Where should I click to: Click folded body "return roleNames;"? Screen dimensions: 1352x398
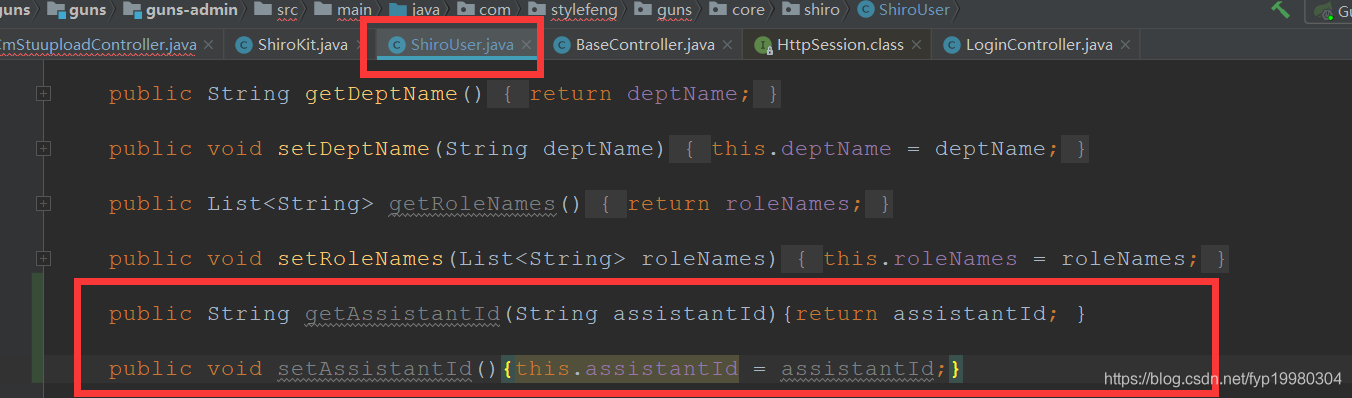[x=745, y=204]
